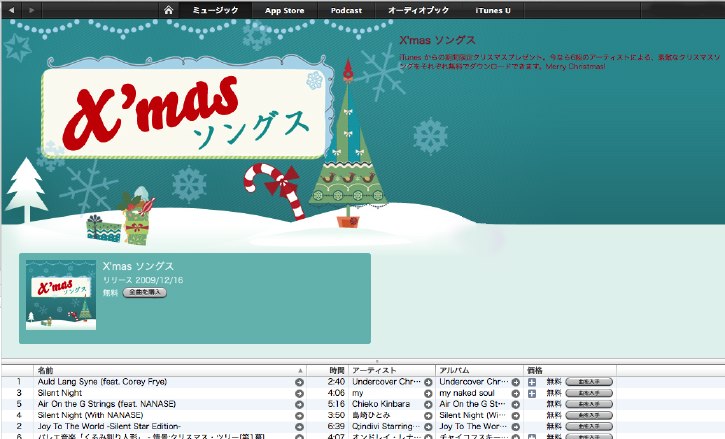
Task: Click the arrow beside album my naked soul
Action: click(516, 393)
